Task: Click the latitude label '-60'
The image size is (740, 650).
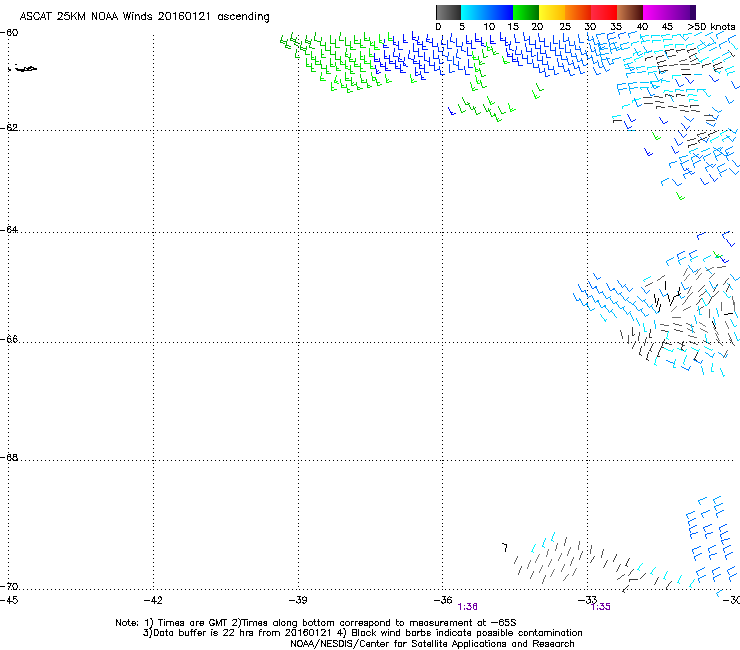Action: click(x=9, y=33)
